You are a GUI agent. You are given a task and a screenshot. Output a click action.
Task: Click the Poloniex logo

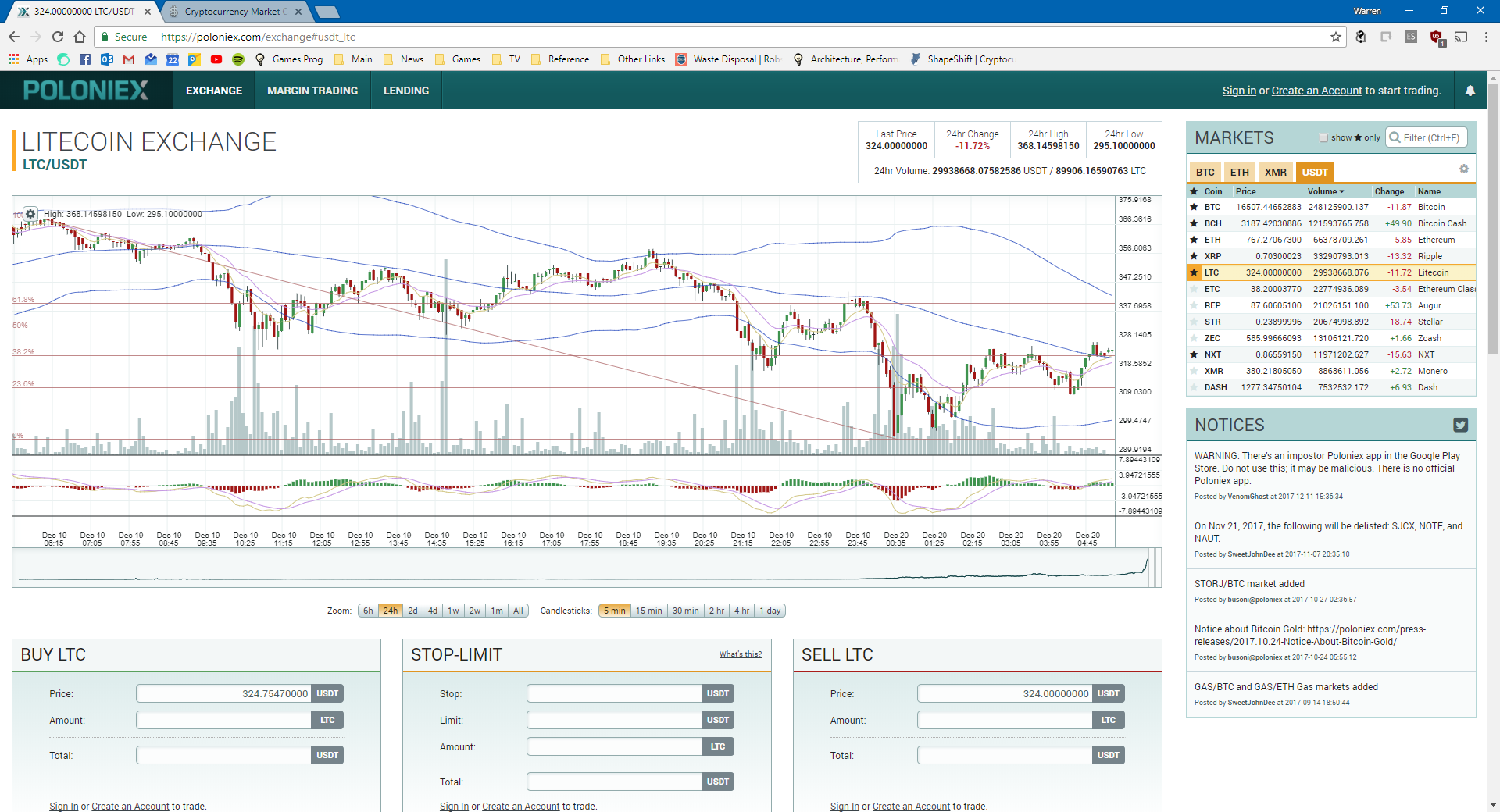pyautogui.click(x=86, y=91)
